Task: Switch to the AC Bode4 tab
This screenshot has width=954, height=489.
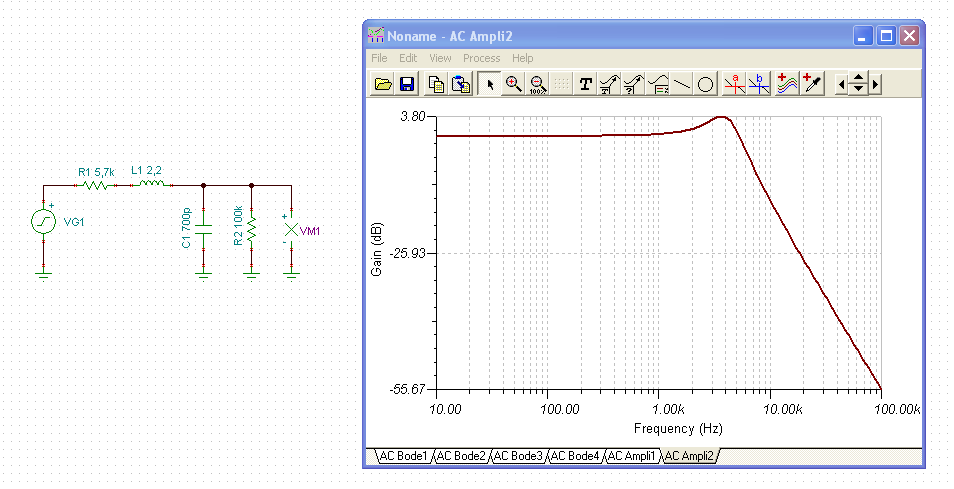Action: coord(575,456)
